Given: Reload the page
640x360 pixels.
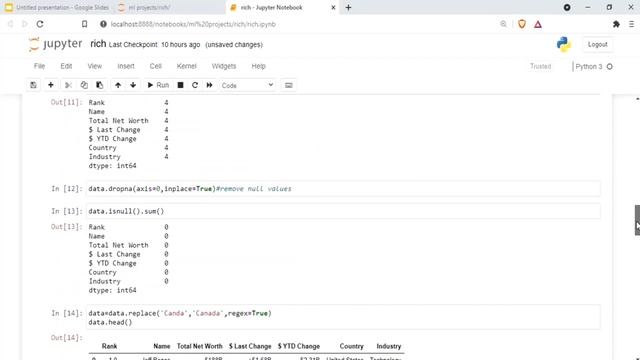Looking at the screenshot, I should tap(40, 24).
